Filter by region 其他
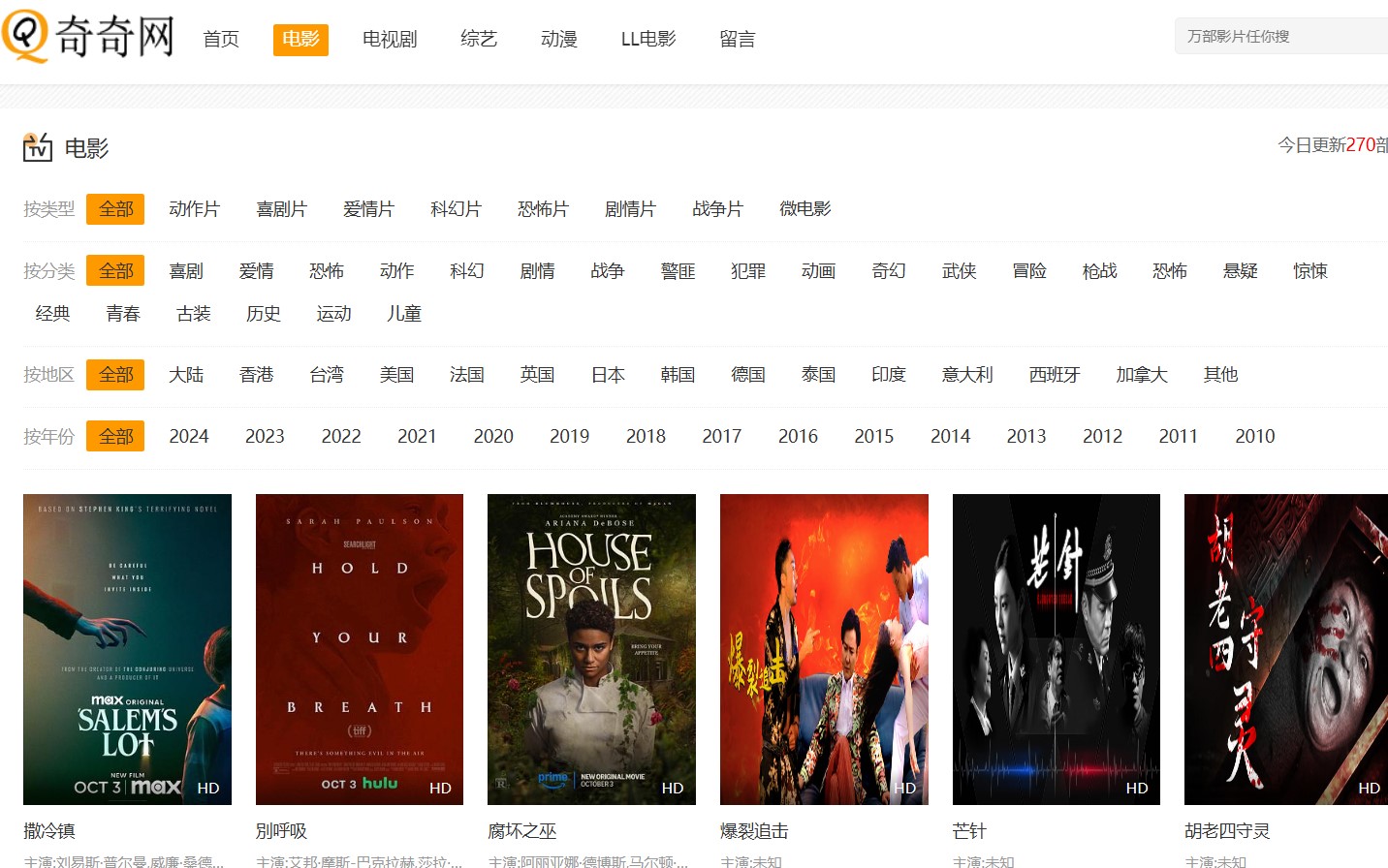Image resolution: width=1388 pixels, height=868 pixels. click(1221, 375)
